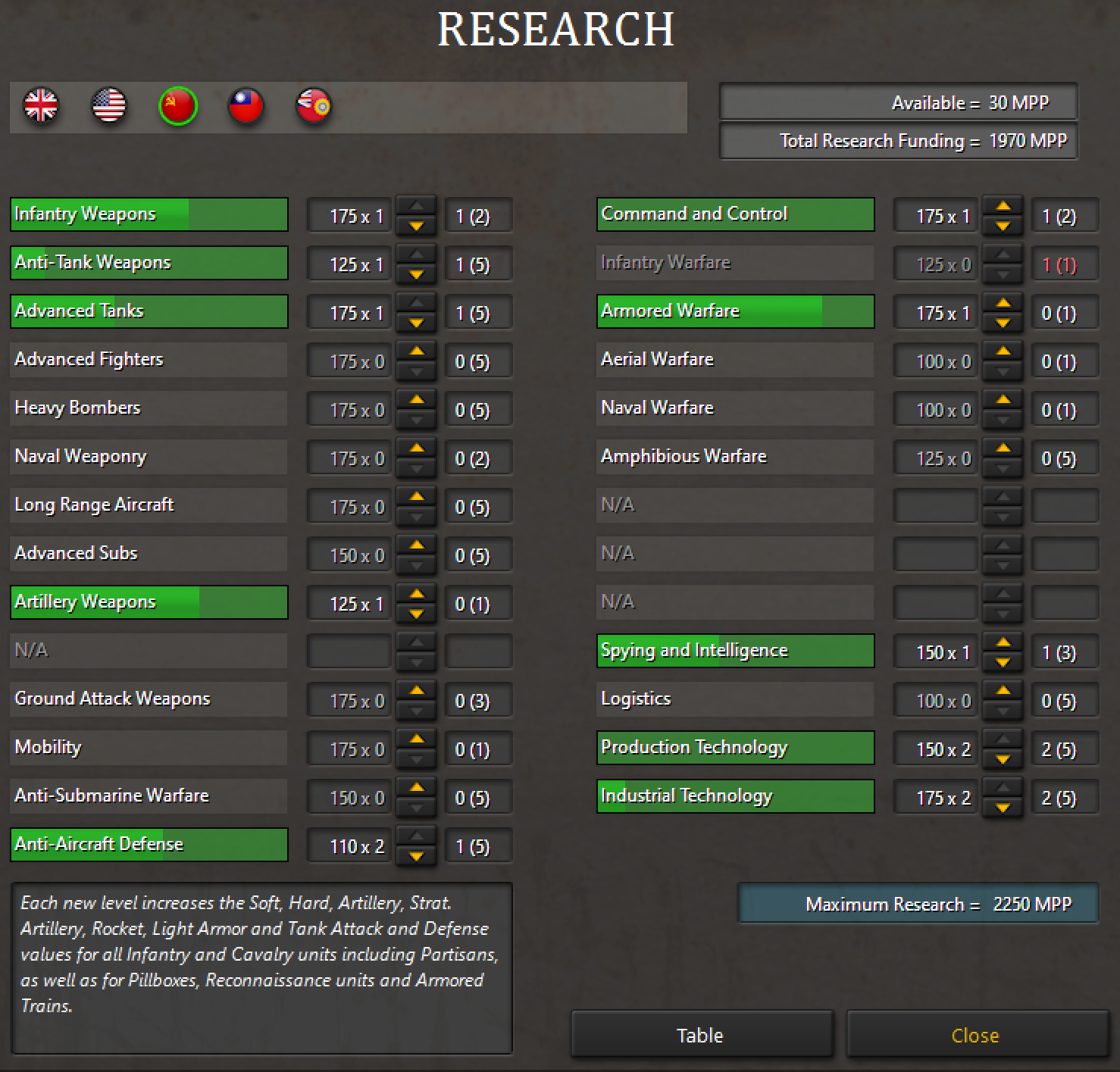This screenshot has height=1072, width=1120.
Task: Increase Logistics research investment
Action: 1002,690
